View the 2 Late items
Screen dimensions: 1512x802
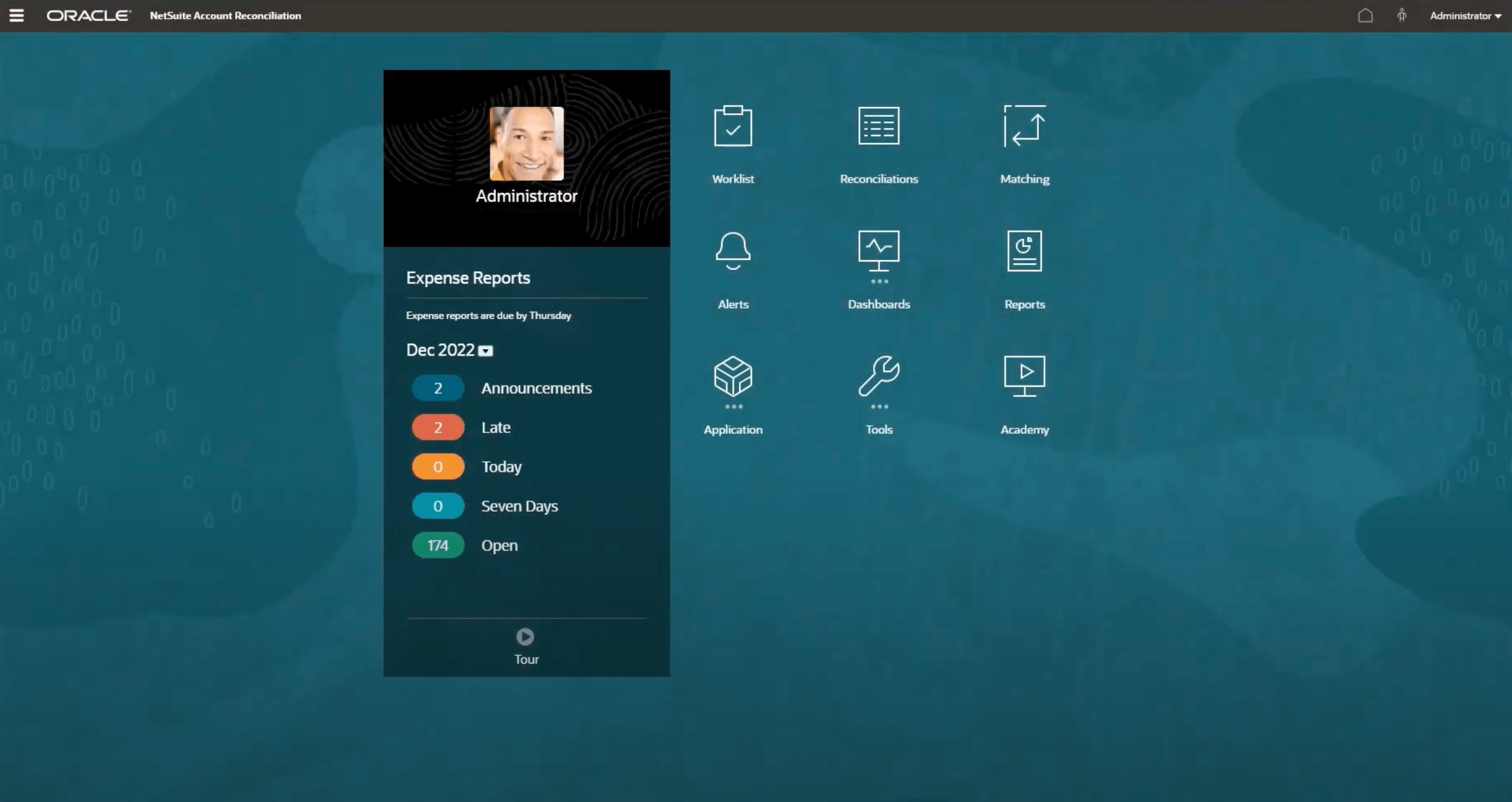click(438, 427)
